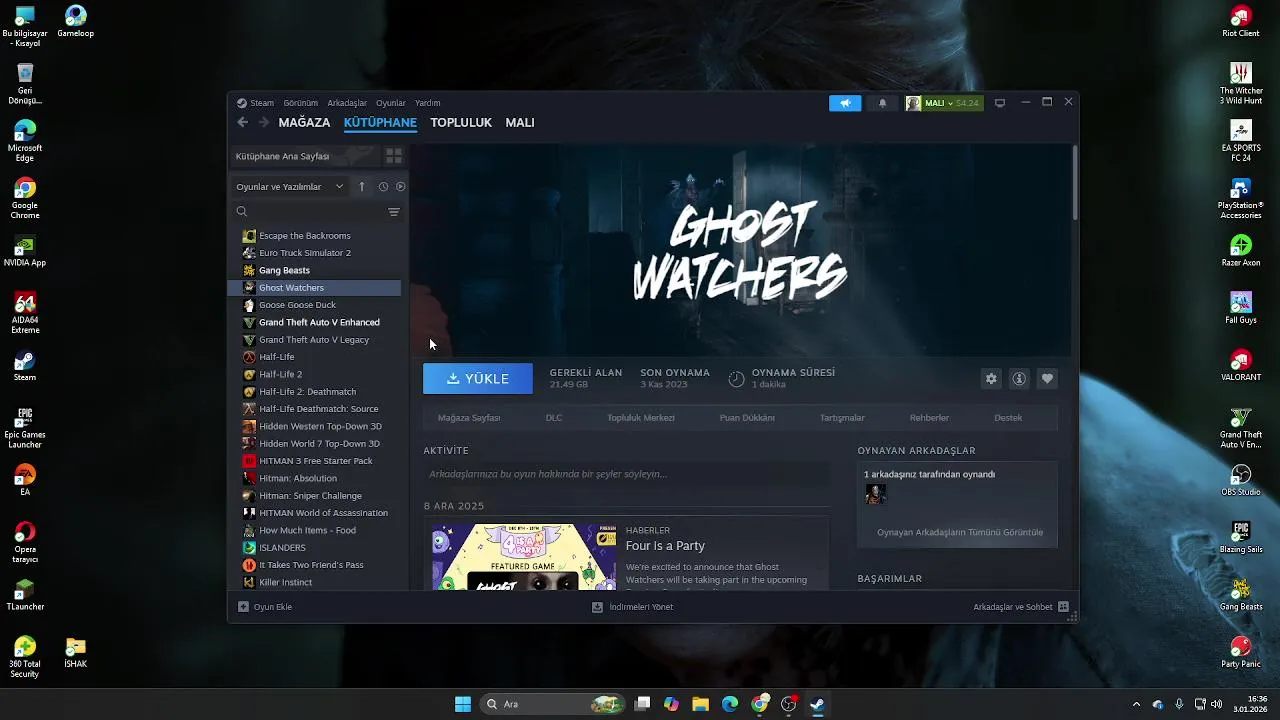Switch to Big Picture mode icon
This screenshot has width=1280, height=720.
point(999,103)
